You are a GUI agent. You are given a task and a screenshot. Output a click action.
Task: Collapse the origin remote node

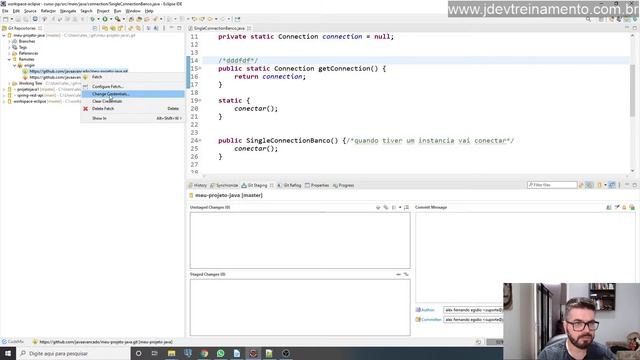coord(14,65)
